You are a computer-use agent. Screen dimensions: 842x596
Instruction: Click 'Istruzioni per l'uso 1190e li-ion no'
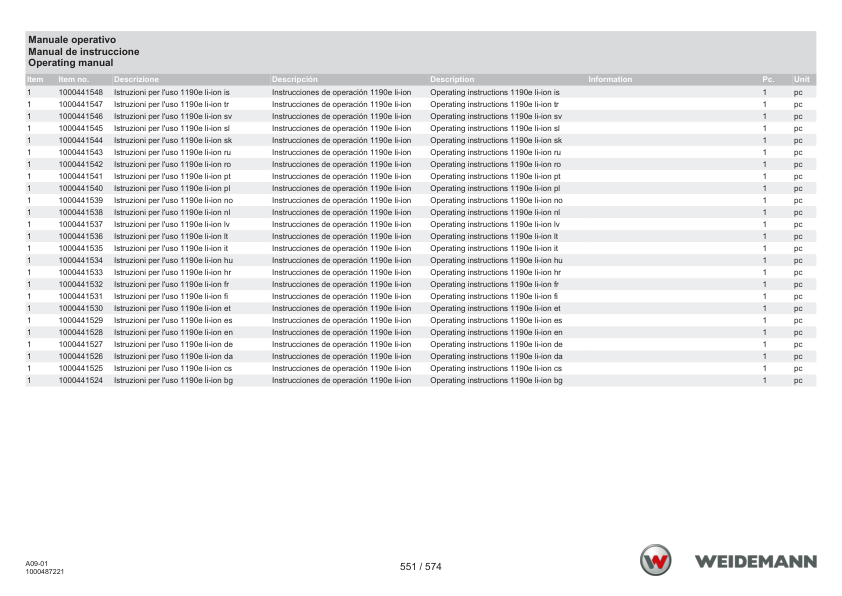point(173,200)
